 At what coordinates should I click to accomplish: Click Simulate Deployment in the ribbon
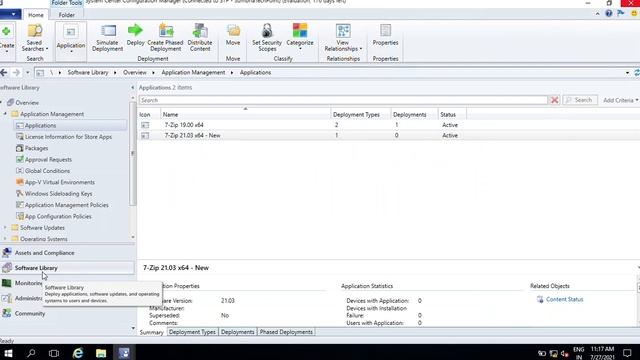(x=107, y=38)
